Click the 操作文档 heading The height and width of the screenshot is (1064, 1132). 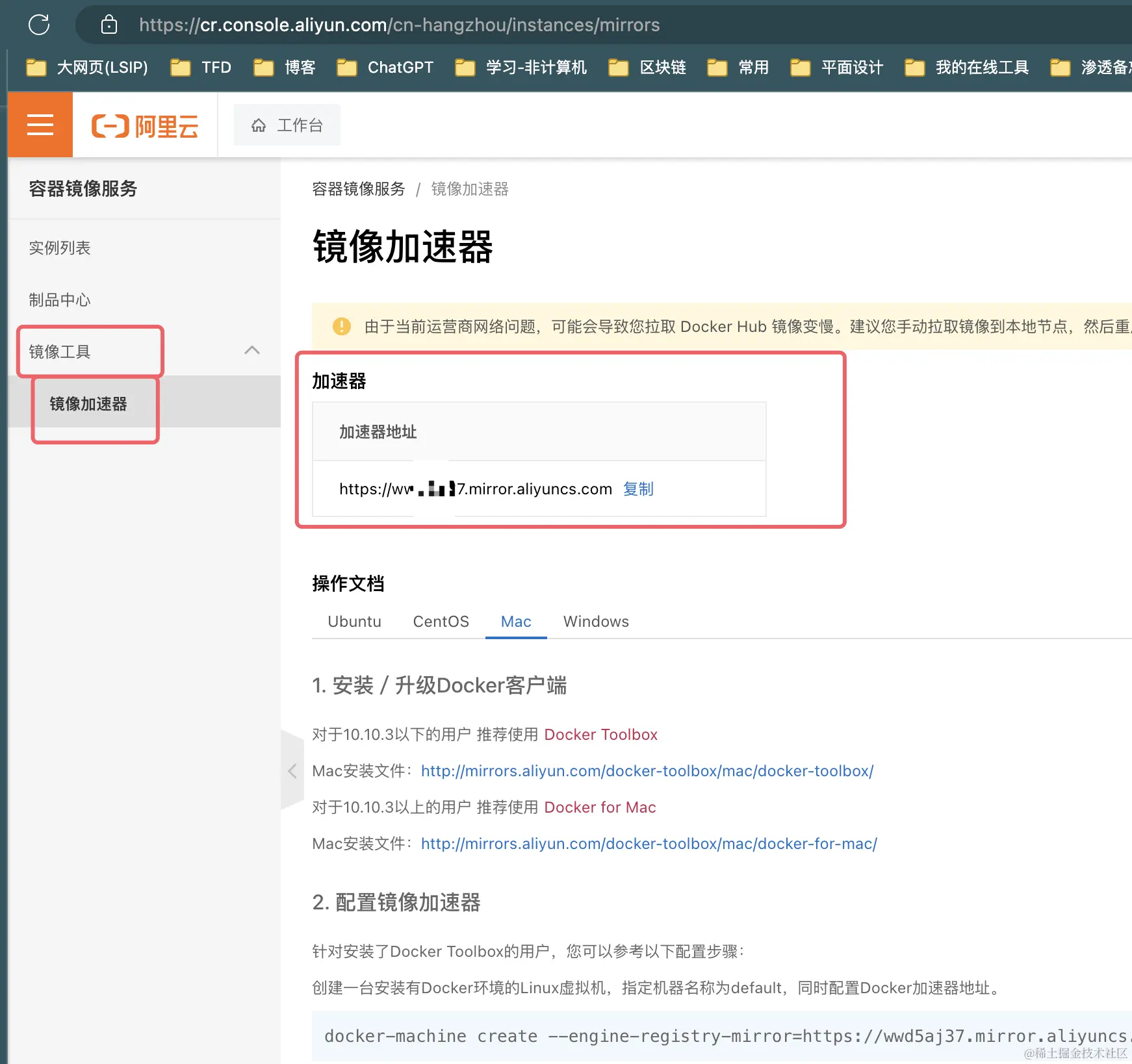pyautogui.click(x=348, y=583)
